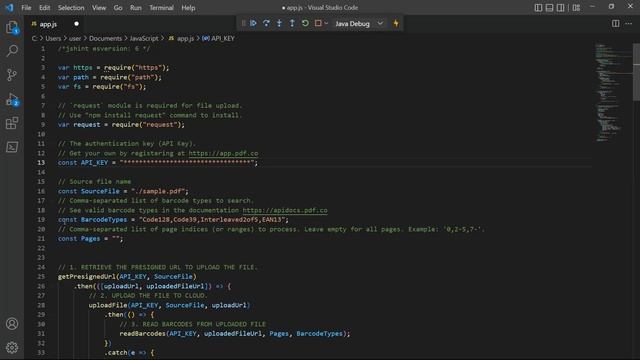This screenshot has height=360, width=640.
Task: Select the app.js editor tab
Action: tap(55, 24)
